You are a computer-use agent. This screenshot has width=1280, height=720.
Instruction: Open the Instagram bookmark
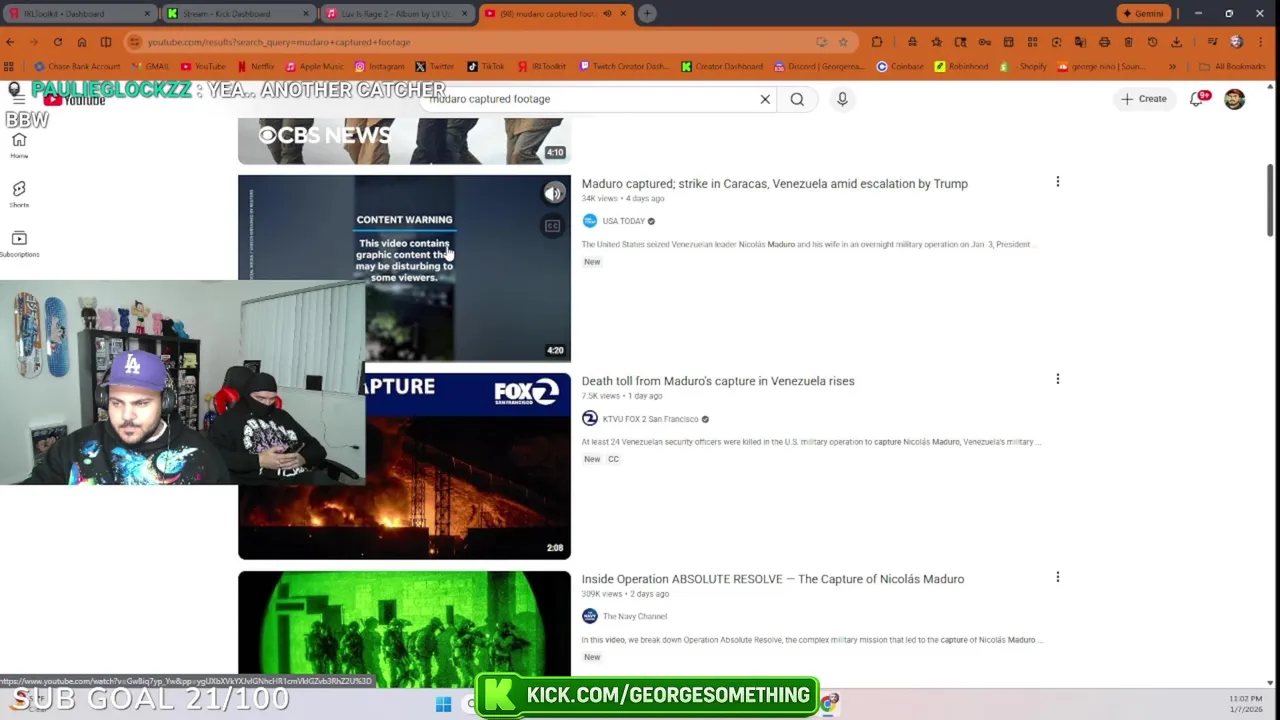click(380, 67)
